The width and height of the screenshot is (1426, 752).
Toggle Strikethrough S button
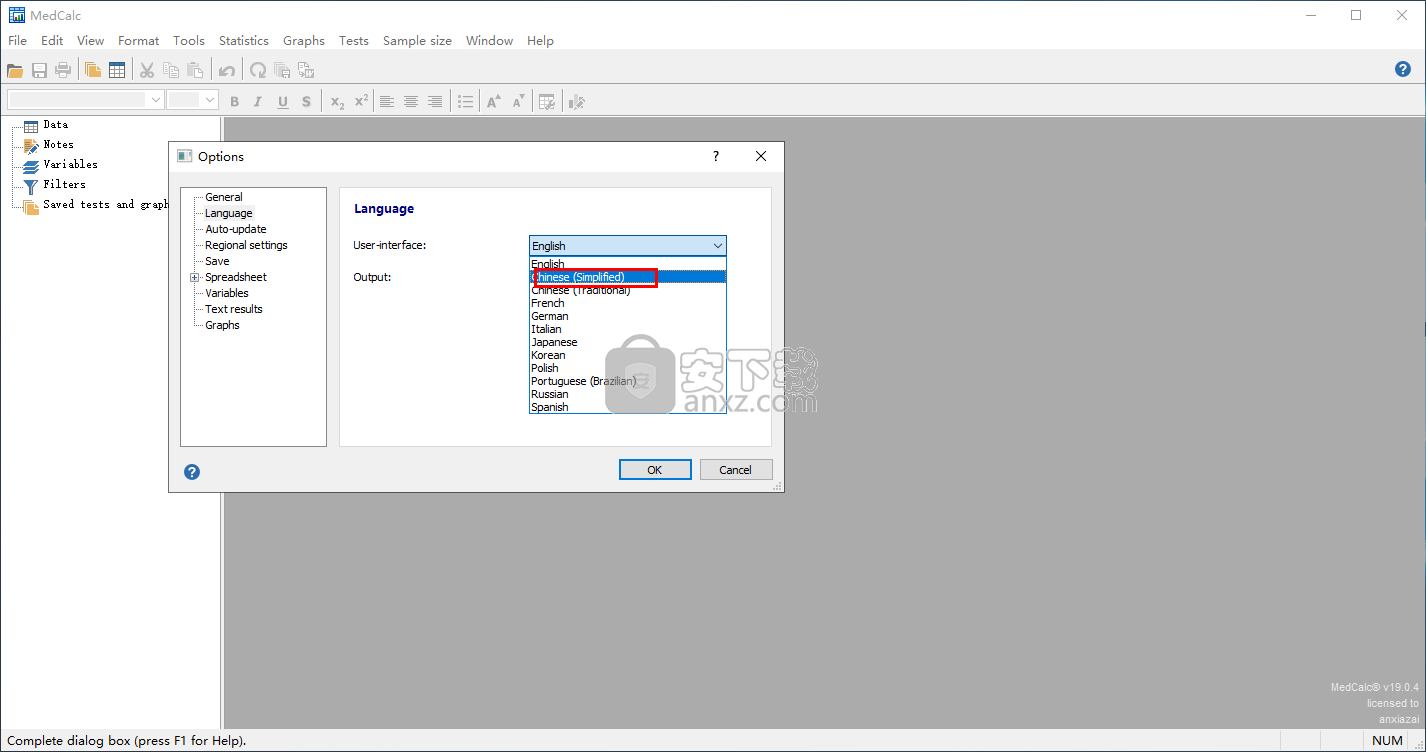pyautogui.click(x=306, y=101)
